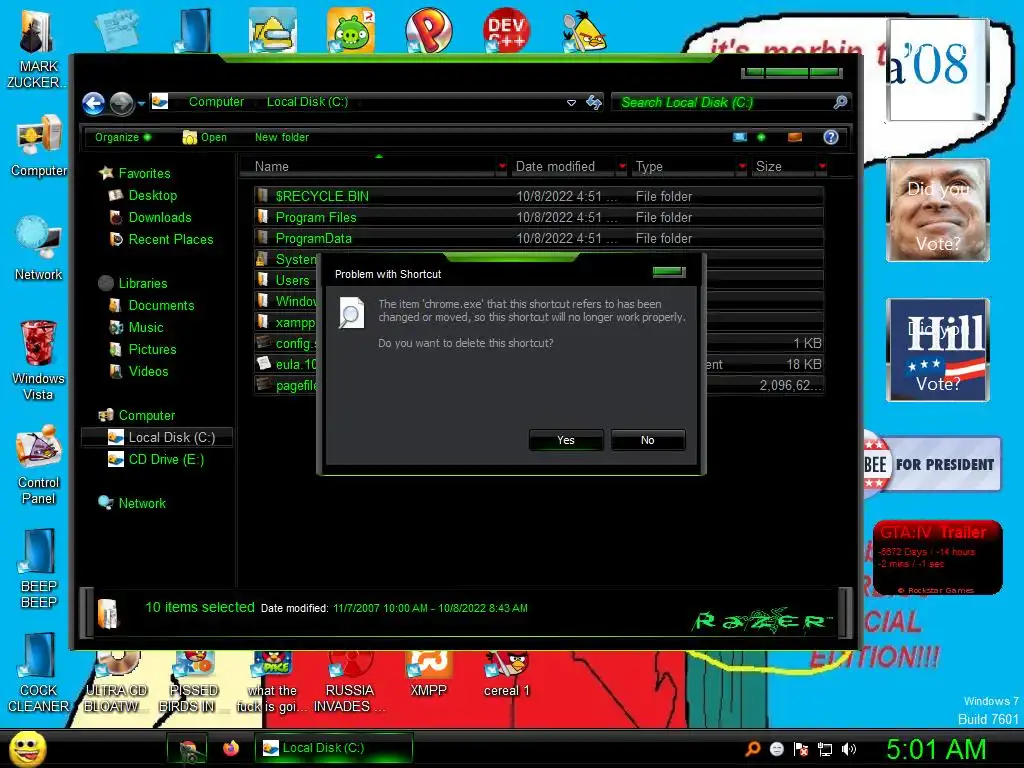
Task: Open the MARK ZUCKER desktop icon
Action: click(x=37, y=49)
